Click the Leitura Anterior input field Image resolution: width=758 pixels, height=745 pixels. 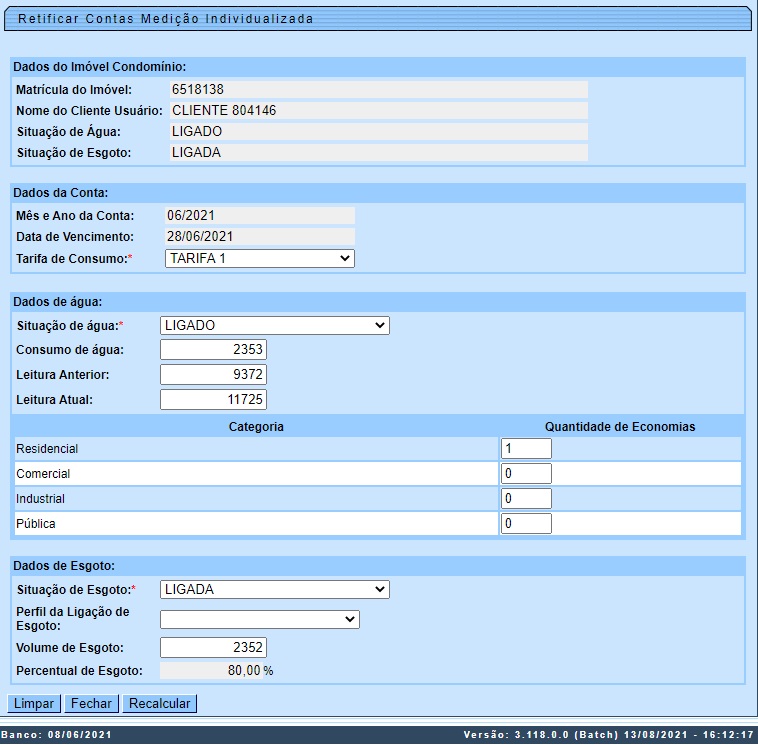click(213, 374)
